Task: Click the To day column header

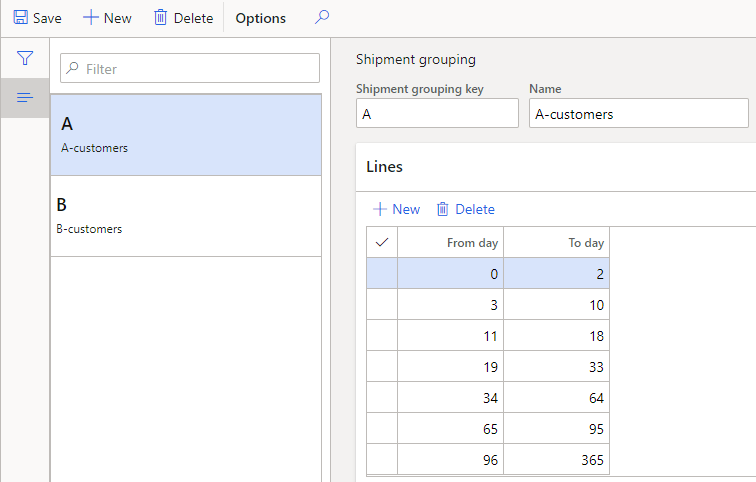Action: (556, 242)
